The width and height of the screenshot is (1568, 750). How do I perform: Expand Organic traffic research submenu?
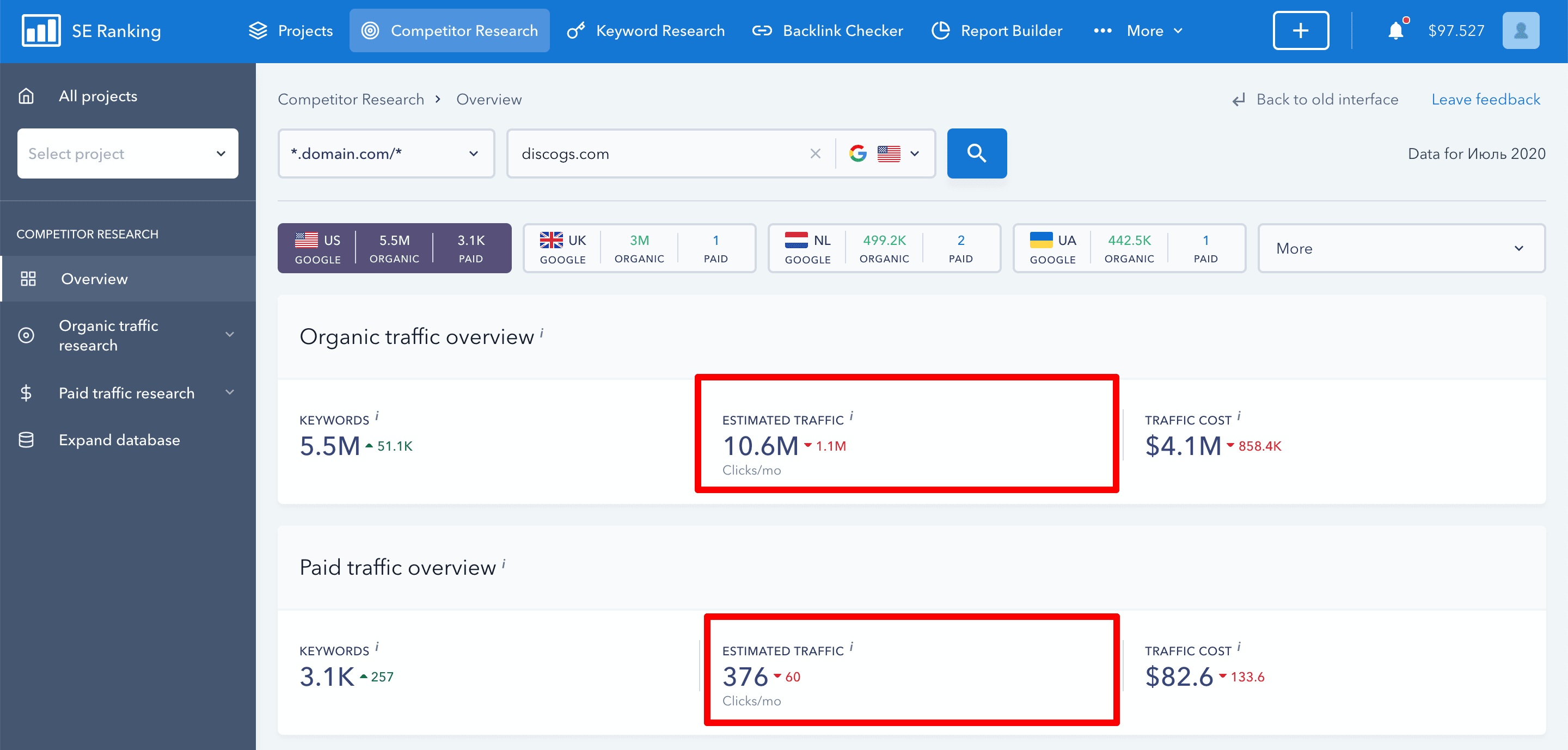pos(229,335)
